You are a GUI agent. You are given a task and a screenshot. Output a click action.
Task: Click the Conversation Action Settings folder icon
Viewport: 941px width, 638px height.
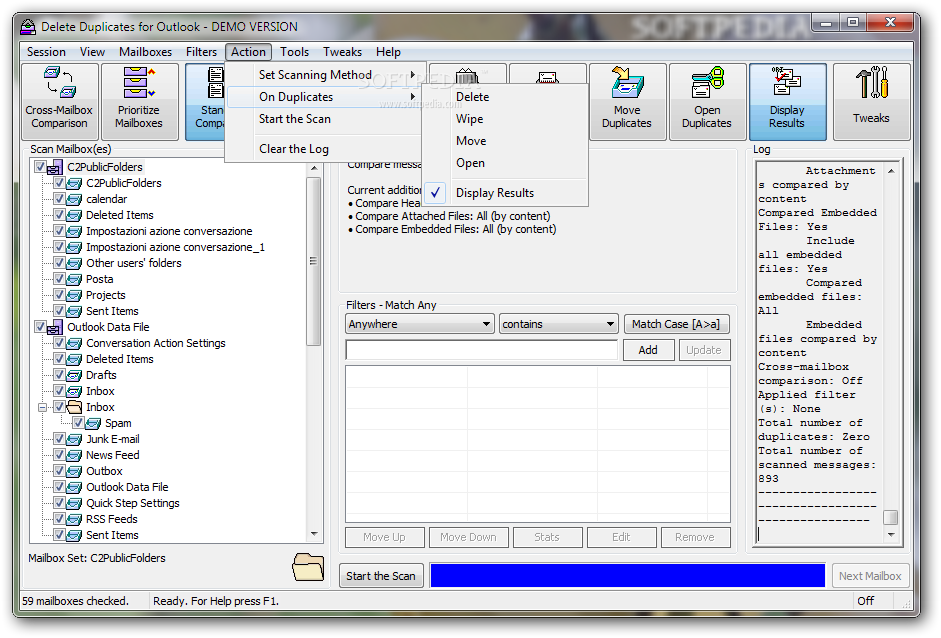(x=74, y=343)
